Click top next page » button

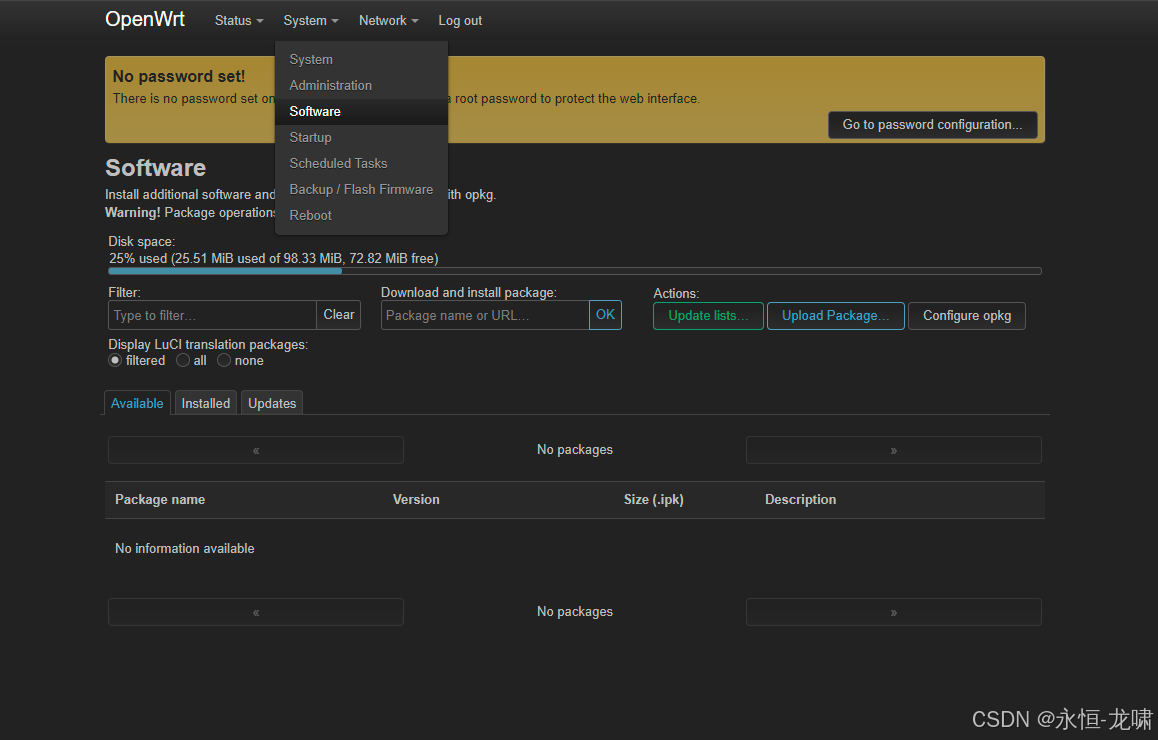pyautogui.click(x=894, y=450)
